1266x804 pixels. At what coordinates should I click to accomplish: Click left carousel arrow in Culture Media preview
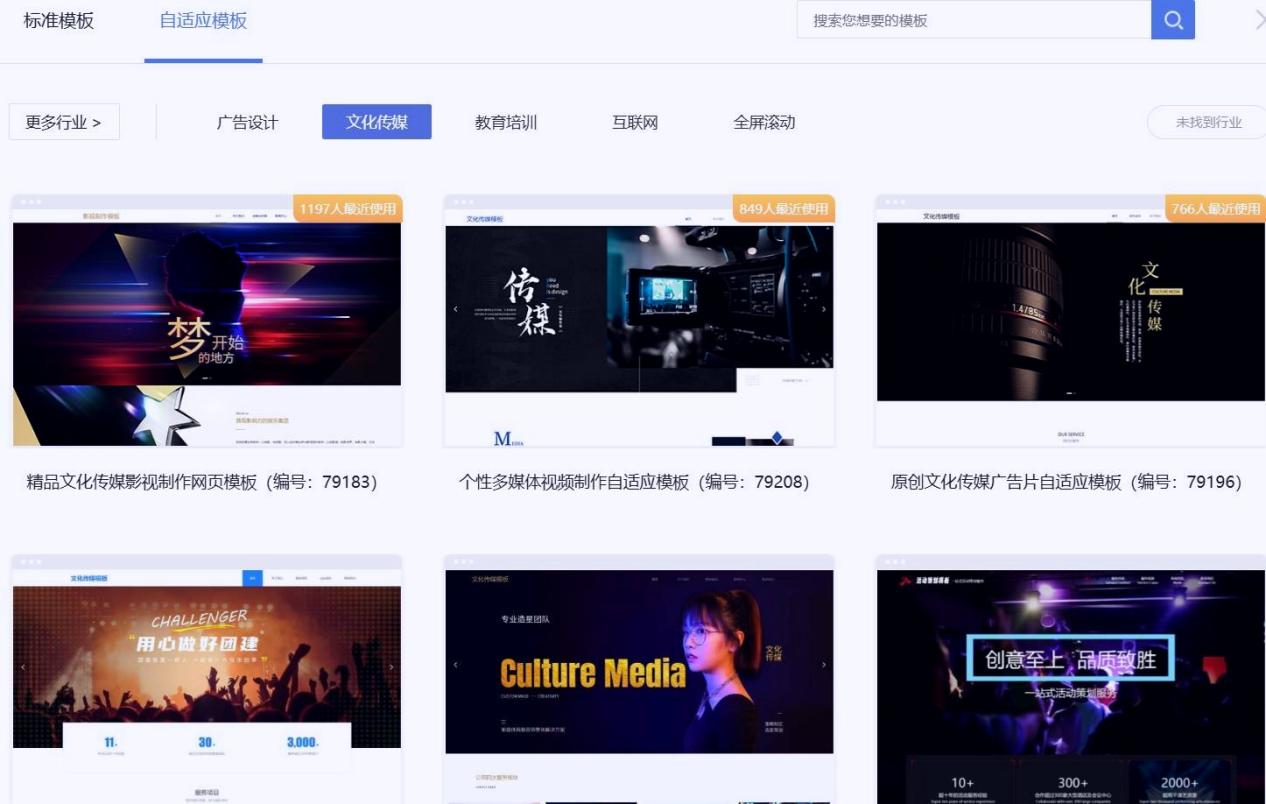(455, 665)
